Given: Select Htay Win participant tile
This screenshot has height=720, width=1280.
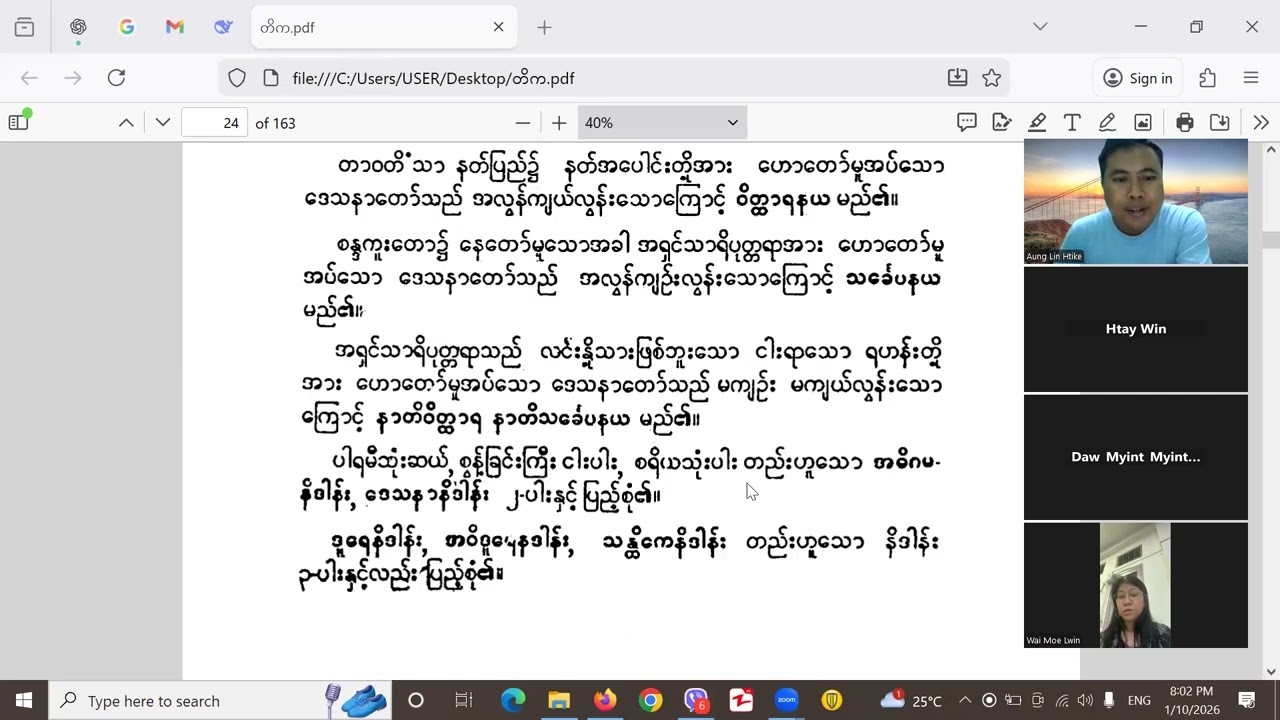Looking at the screenshot, I should 1136,329.
